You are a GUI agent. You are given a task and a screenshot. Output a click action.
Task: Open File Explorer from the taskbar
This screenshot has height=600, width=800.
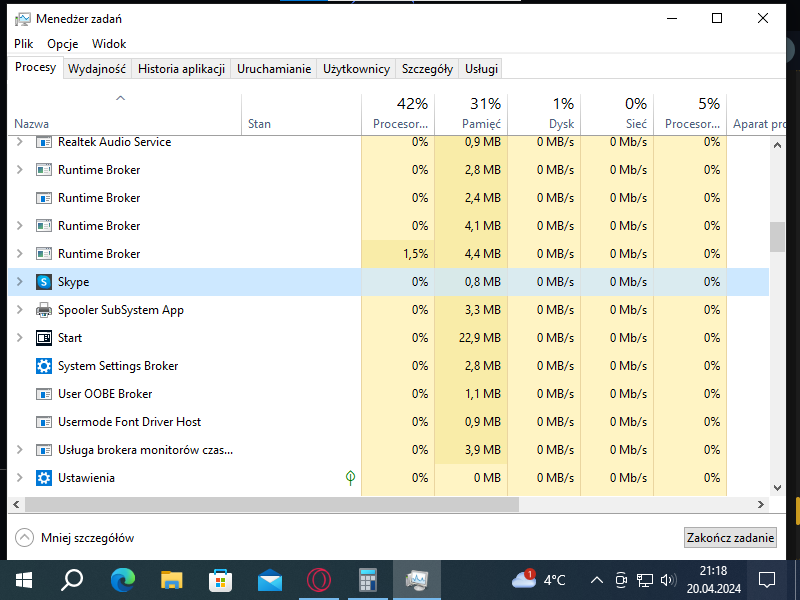pos(171,580)
